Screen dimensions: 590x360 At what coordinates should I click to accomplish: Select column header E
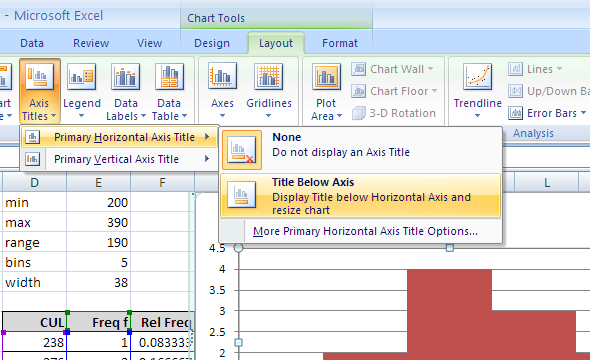point(99,183)
